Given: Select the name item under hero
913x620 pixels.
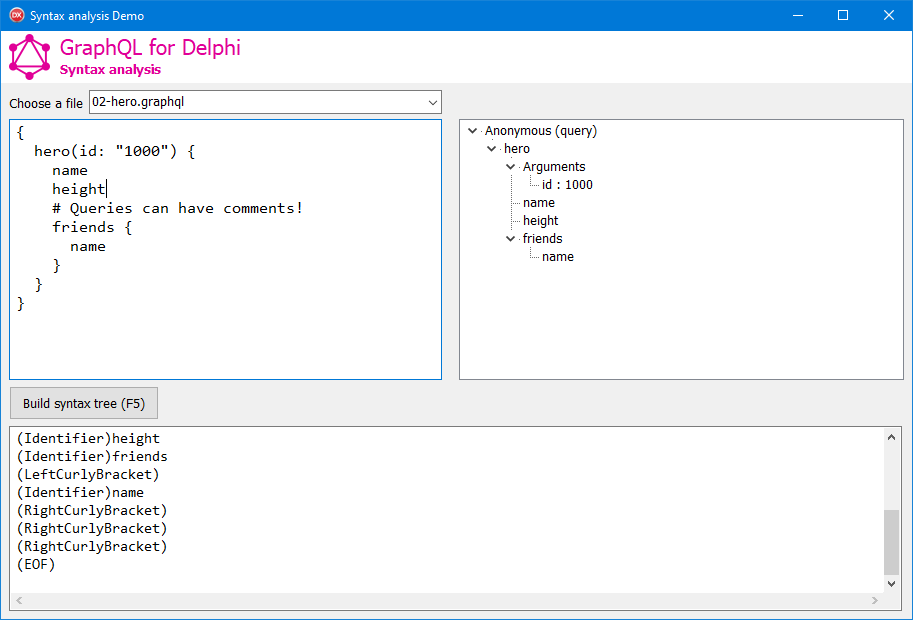Looking at the screenshot, I should point(538,203).
